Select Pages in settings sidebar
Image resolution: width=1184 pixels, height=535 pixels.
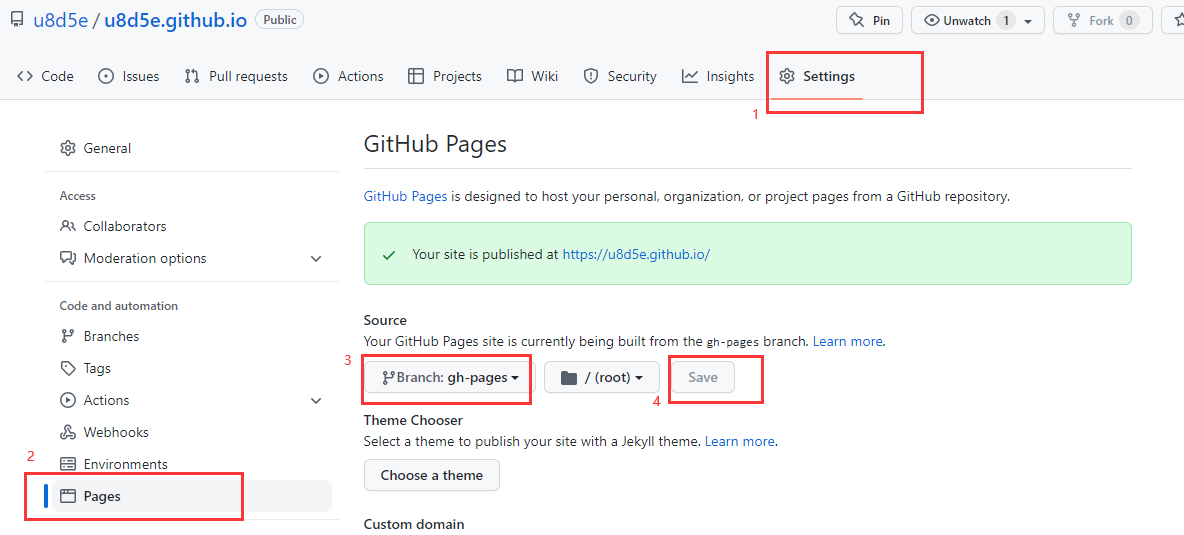(192, 496)
